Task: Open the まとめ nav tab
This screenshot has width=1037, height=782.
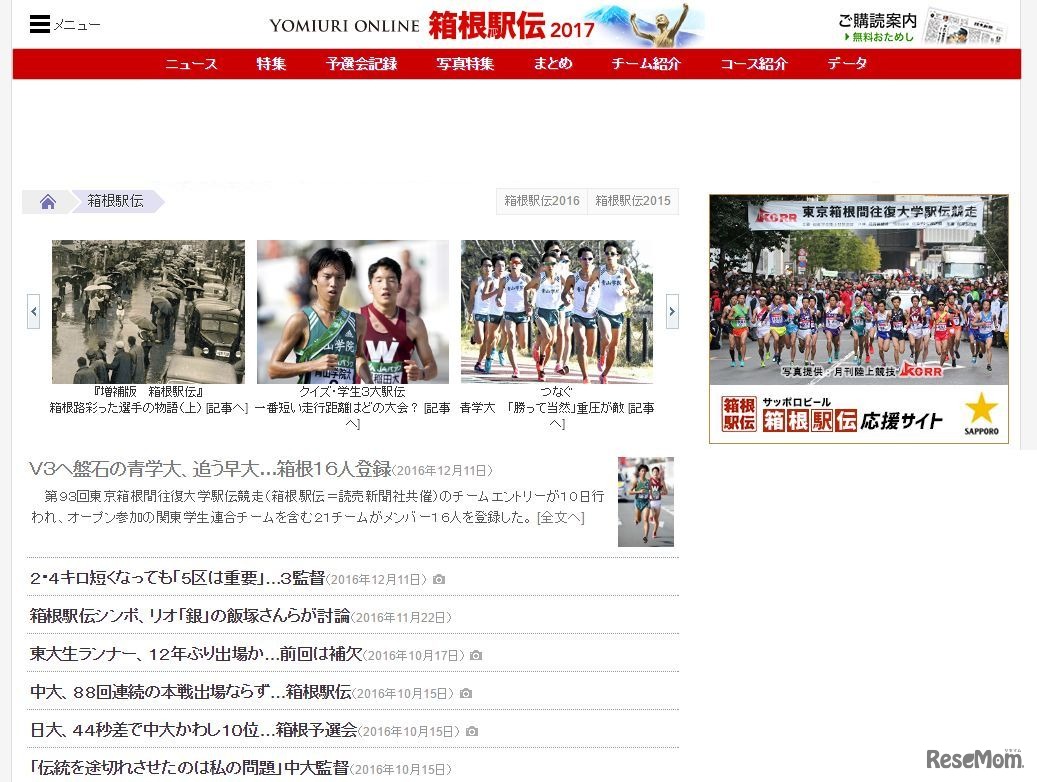Action: [553, 64]
